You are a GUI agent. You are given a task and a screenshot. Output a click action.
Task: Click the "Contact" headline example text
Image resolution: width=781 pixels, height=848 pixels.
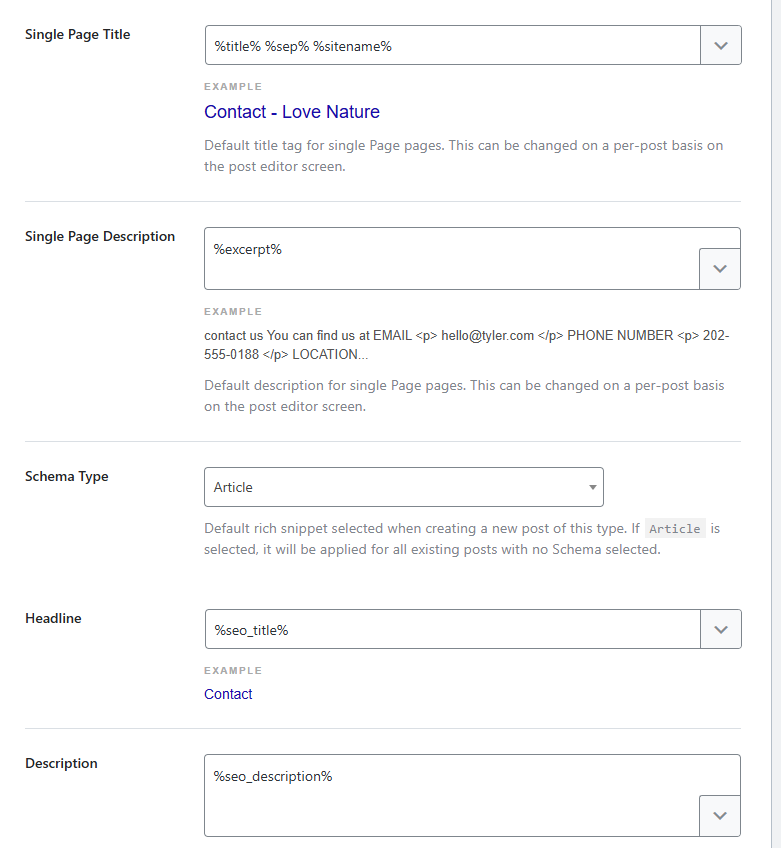pos(228,694)
